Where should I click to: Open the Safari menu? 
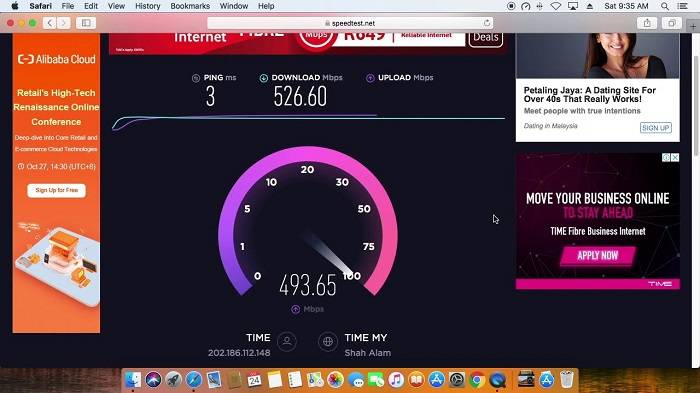(41, 6)
